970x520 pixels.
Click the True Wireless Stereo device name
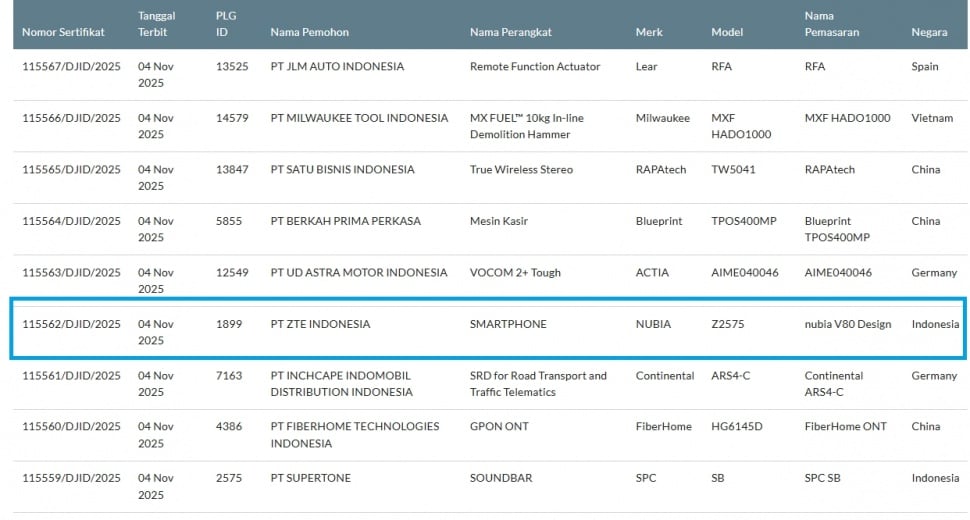pos(521,170)
